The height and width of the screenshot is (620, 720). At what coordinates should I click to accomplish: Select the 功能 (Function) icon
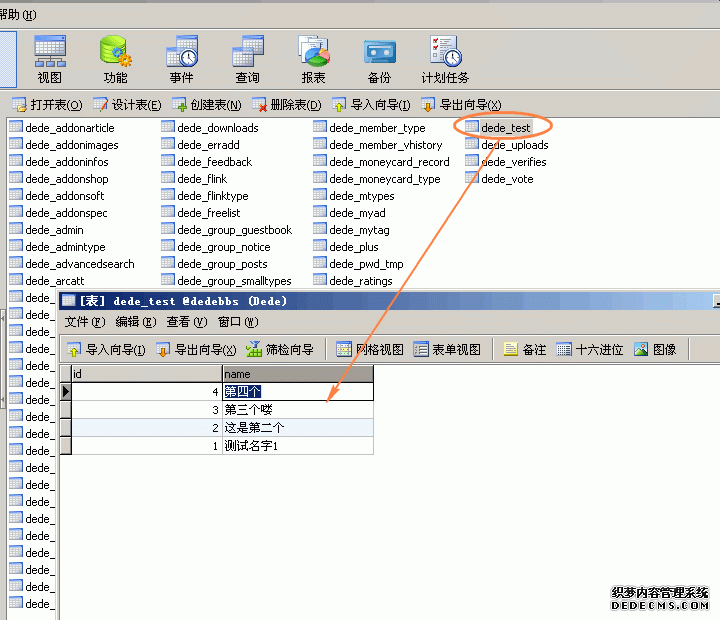click(116, 59)
